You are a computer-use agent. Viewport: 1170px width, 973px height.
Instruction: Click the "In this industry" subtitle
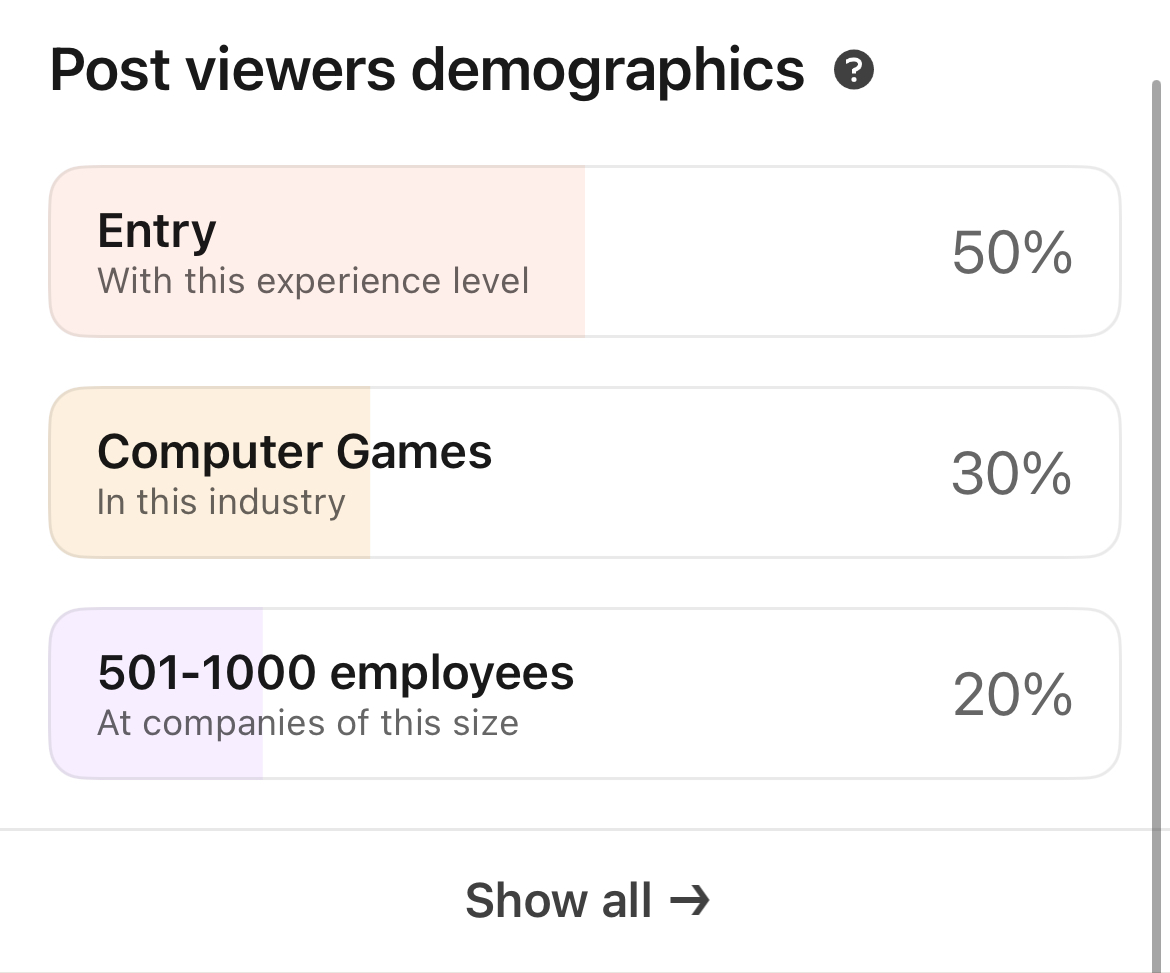[221, 502]
